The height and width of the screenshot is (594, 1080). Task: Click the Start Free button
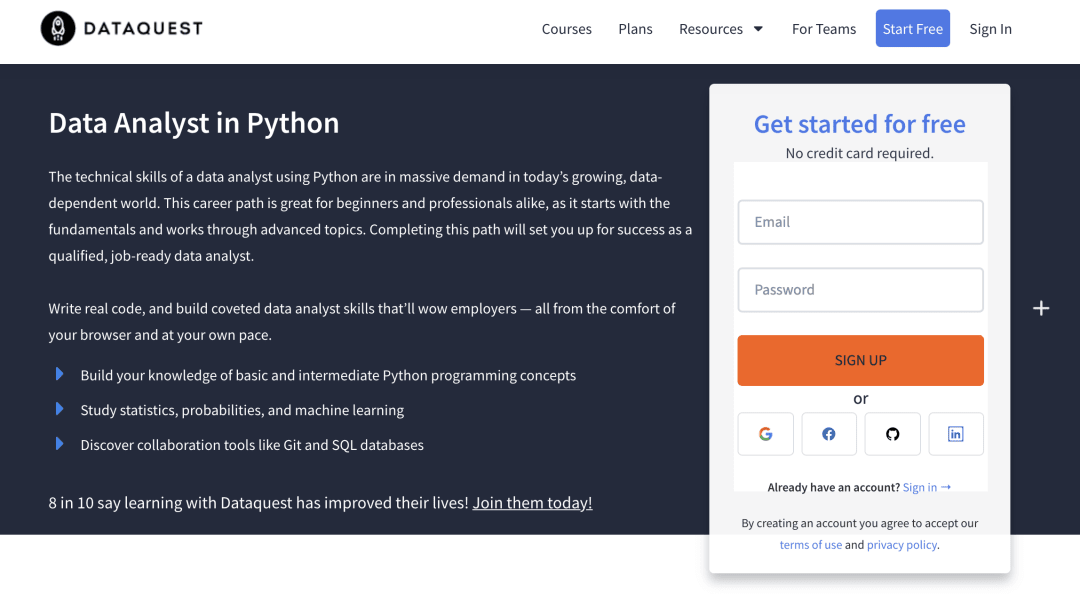pyautogui.click(x=913, y=28)
